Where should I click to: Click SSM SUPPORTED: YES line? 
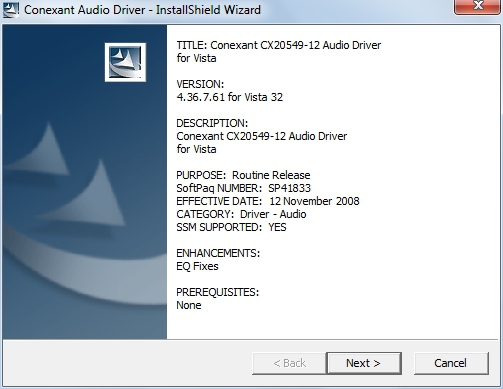coord(231,227)
